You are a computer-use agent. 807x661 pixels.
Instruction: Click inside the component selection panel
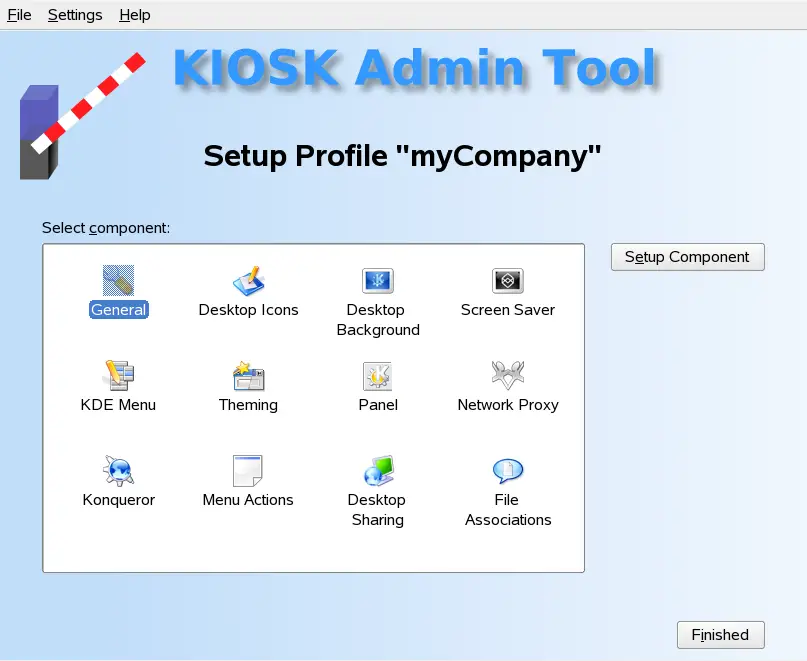click(x=312, y=550)
